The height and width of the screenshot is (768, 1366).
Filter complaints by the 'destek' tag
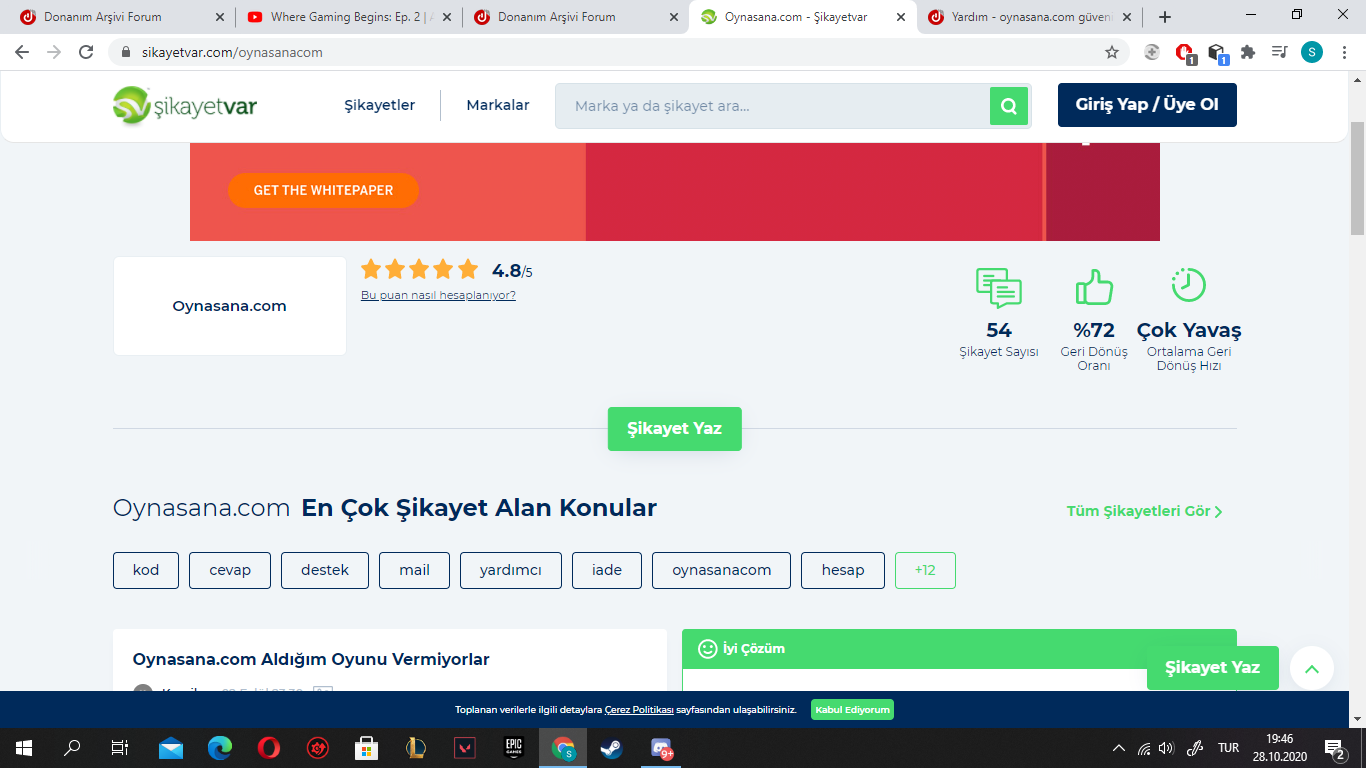pos(325,570)
